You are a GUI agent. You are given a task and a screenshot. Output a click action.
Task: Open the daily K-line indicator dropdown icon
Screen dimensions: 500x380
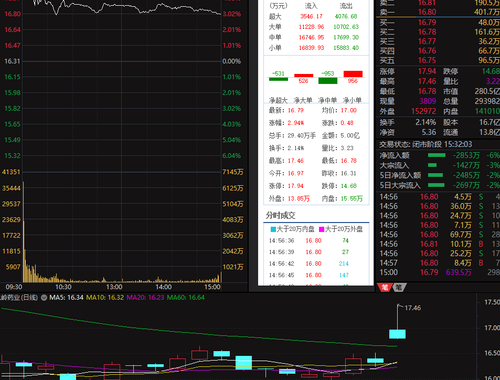coord(44,297)
